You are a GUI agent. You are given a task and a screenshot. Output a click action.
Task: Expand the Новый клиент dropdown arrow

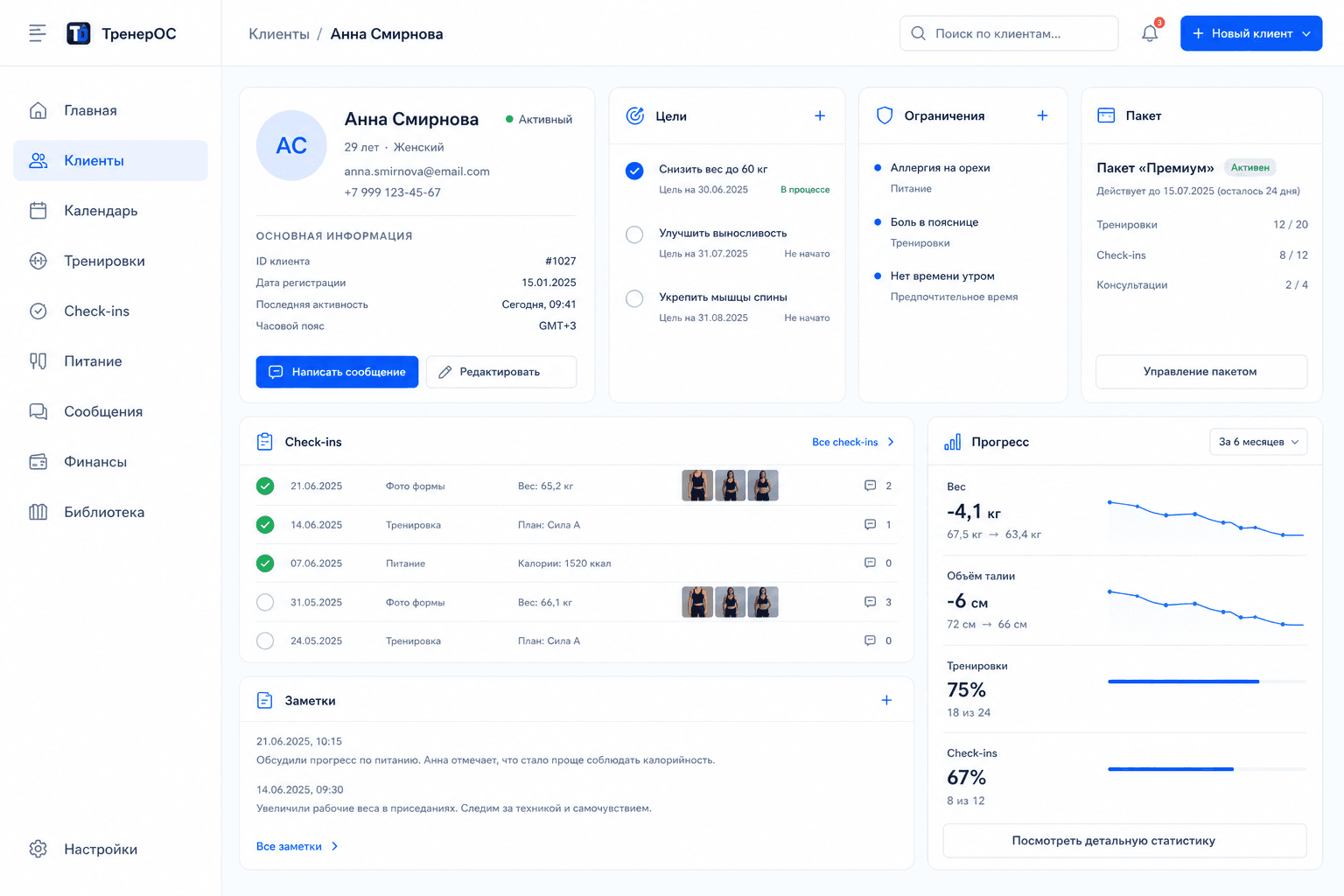click(1306, 33)
